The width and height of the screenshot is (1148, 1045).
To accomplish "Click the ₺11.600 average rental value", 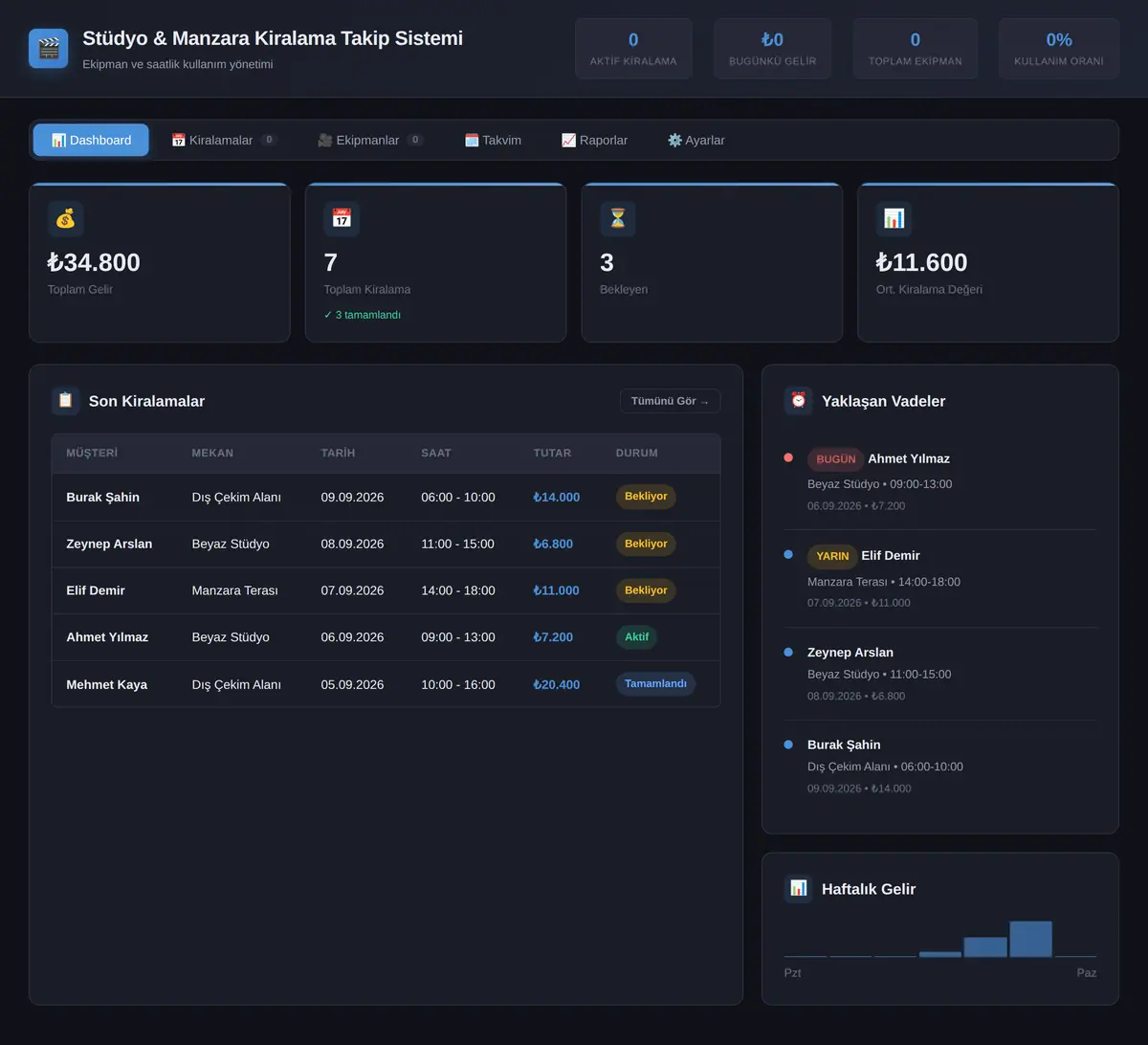I will pos(922,262).
